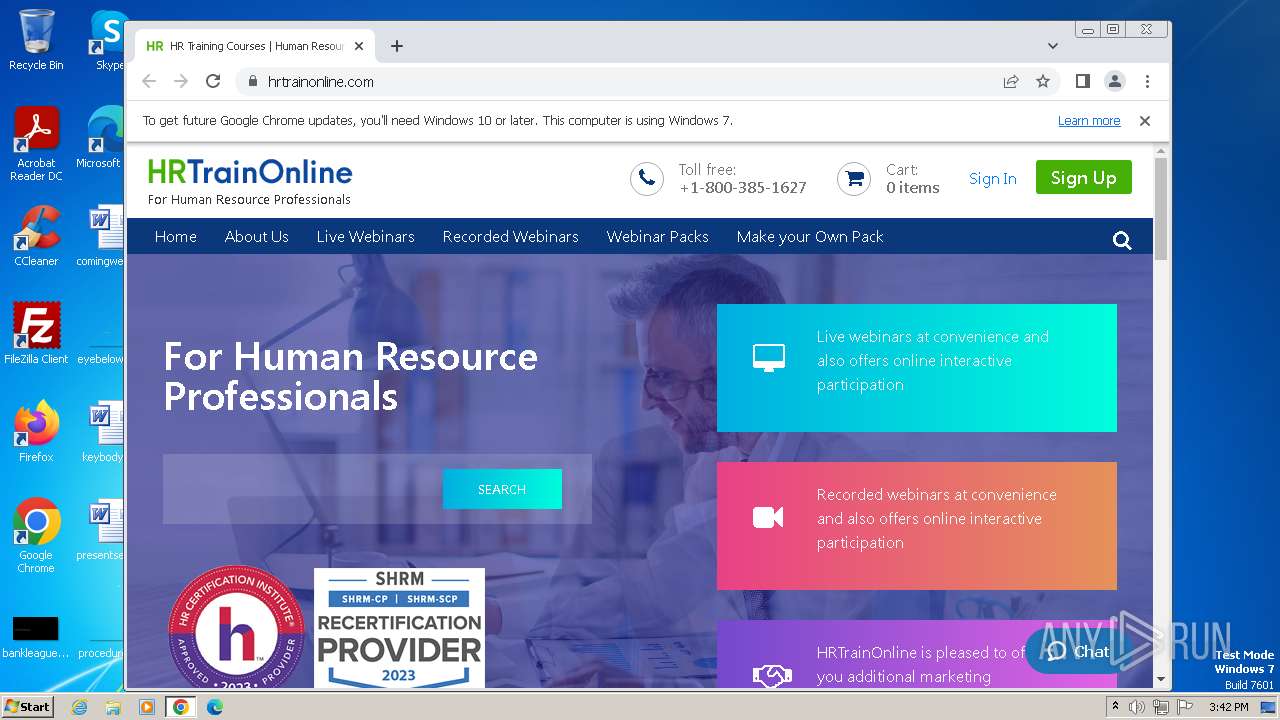View site information lock icon
The image size is (1280, 720).
tap(252, 82)
